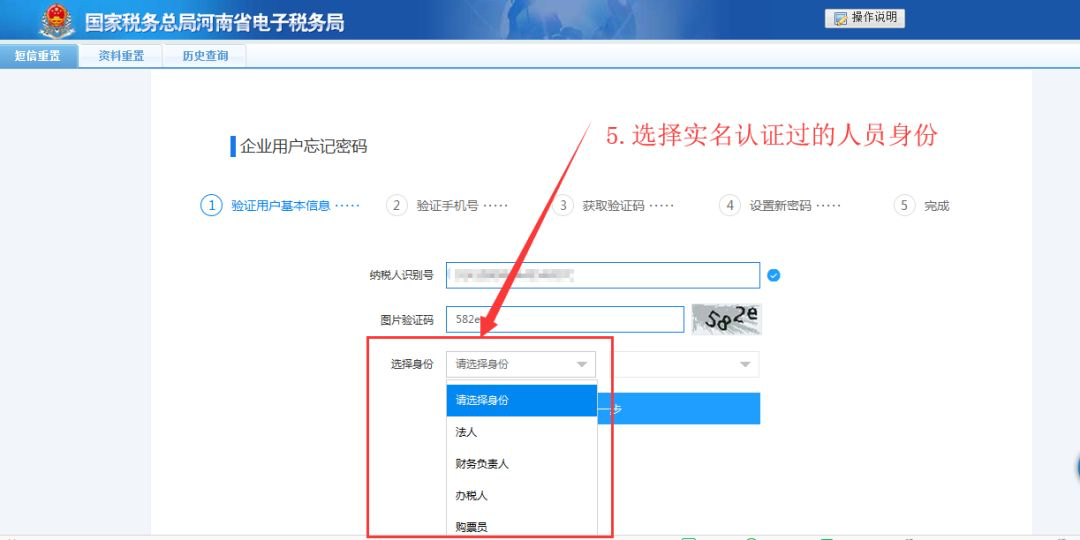Viewport: 1080px width, 540px height.
Task: Click step 2 circle 验证手机号
Action: coord(397,205)
